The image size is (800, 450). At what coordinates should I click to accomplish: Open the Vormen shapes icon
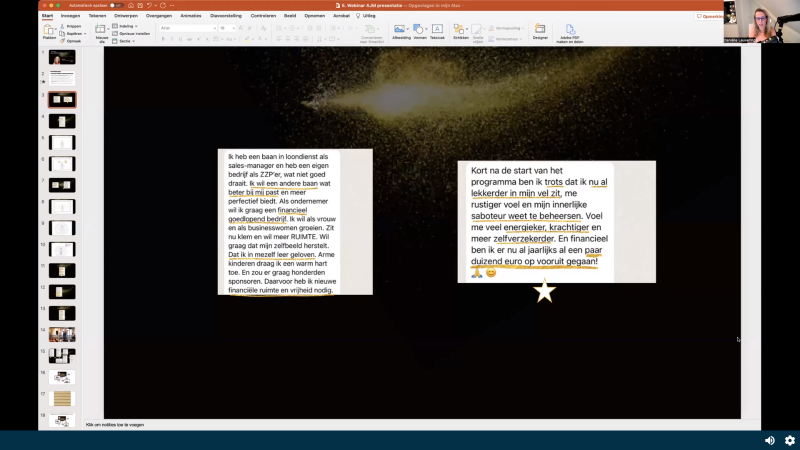pyautogui.click(x=420, y=29)
